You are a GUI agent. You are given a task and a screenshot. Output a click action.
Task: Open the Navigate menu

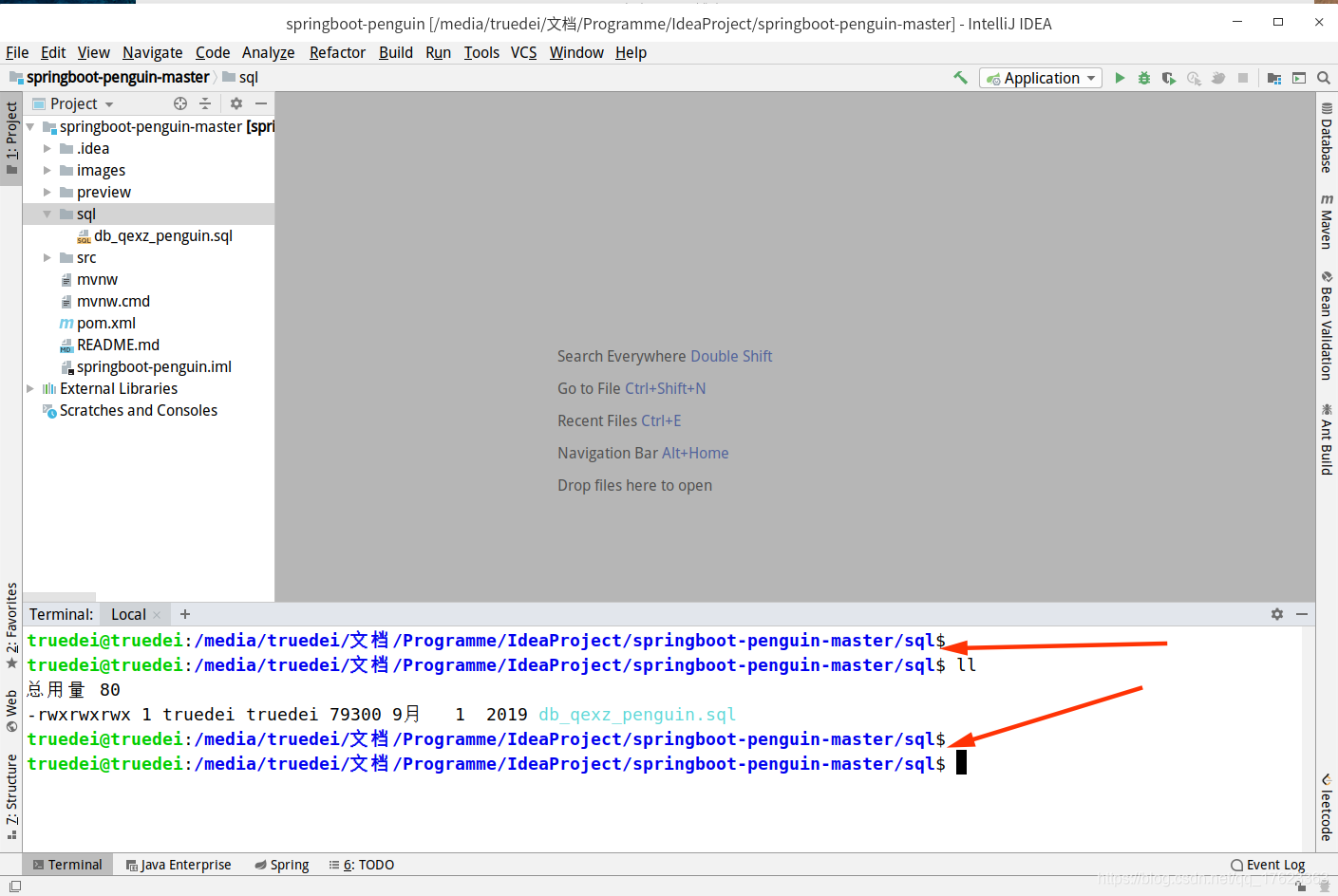152,52
